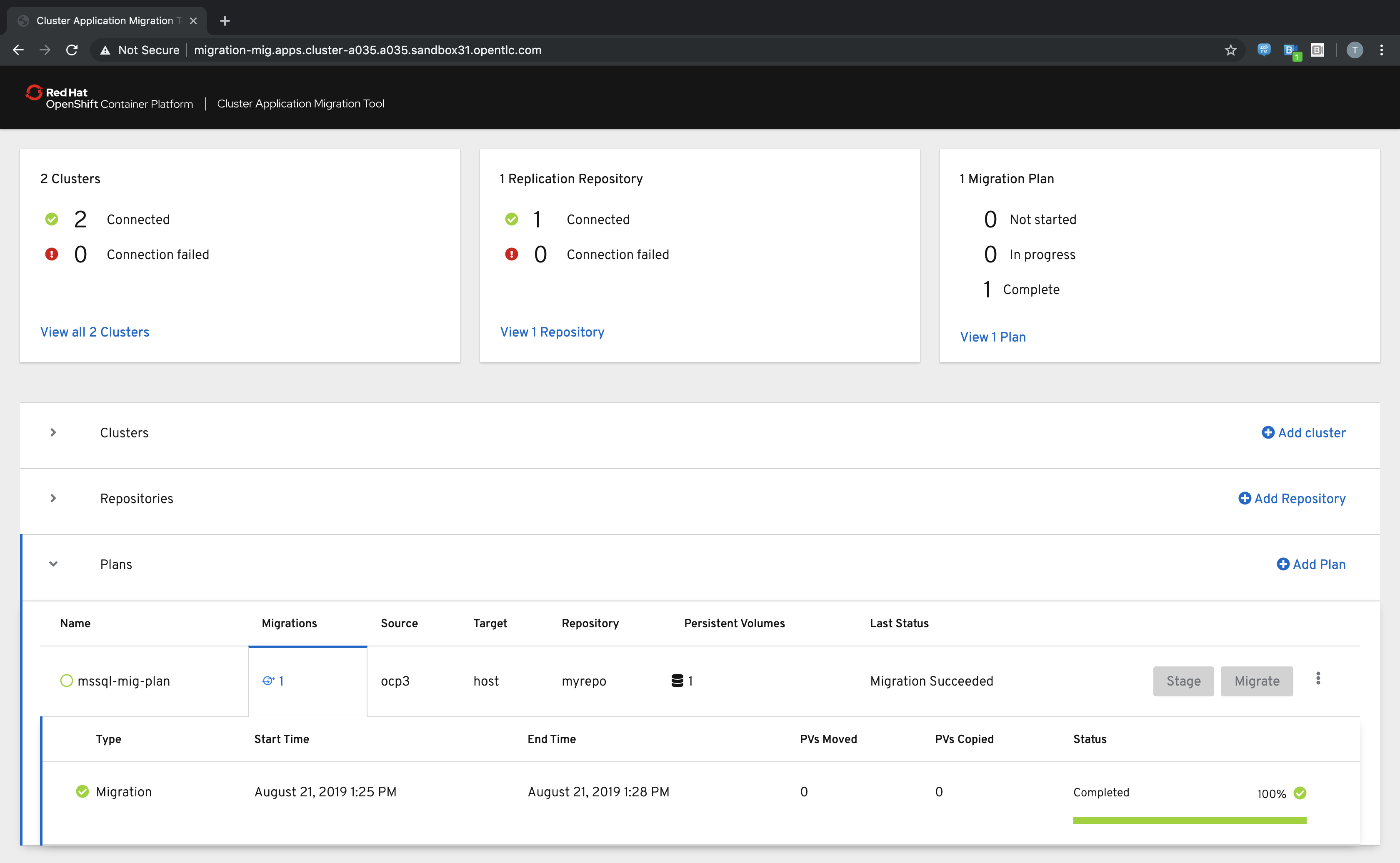Click the Migrations column header

tap(289, 623)
